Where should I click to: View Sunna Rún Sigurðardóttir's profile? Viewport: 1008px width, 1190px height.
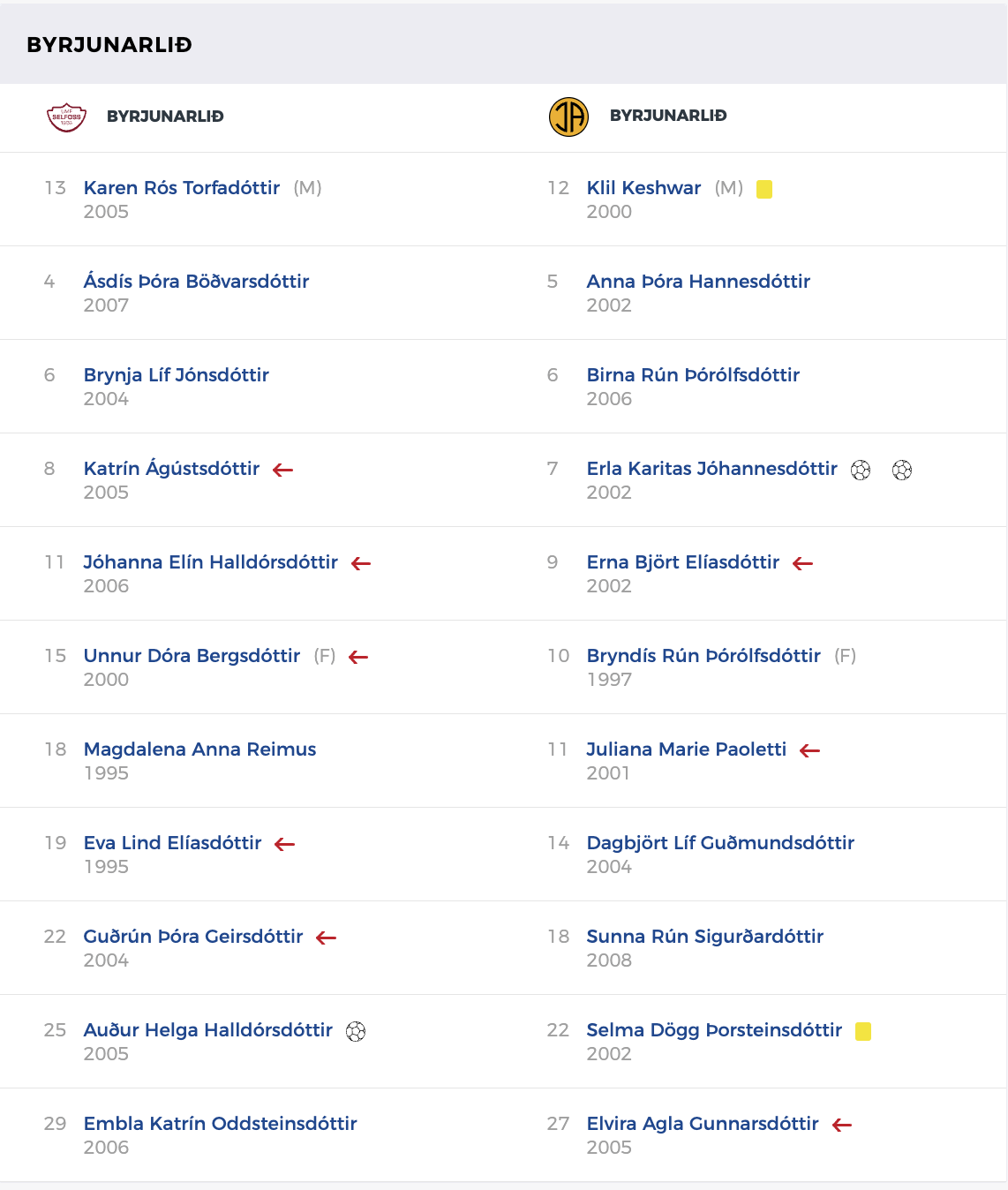[x=704, y=937]
